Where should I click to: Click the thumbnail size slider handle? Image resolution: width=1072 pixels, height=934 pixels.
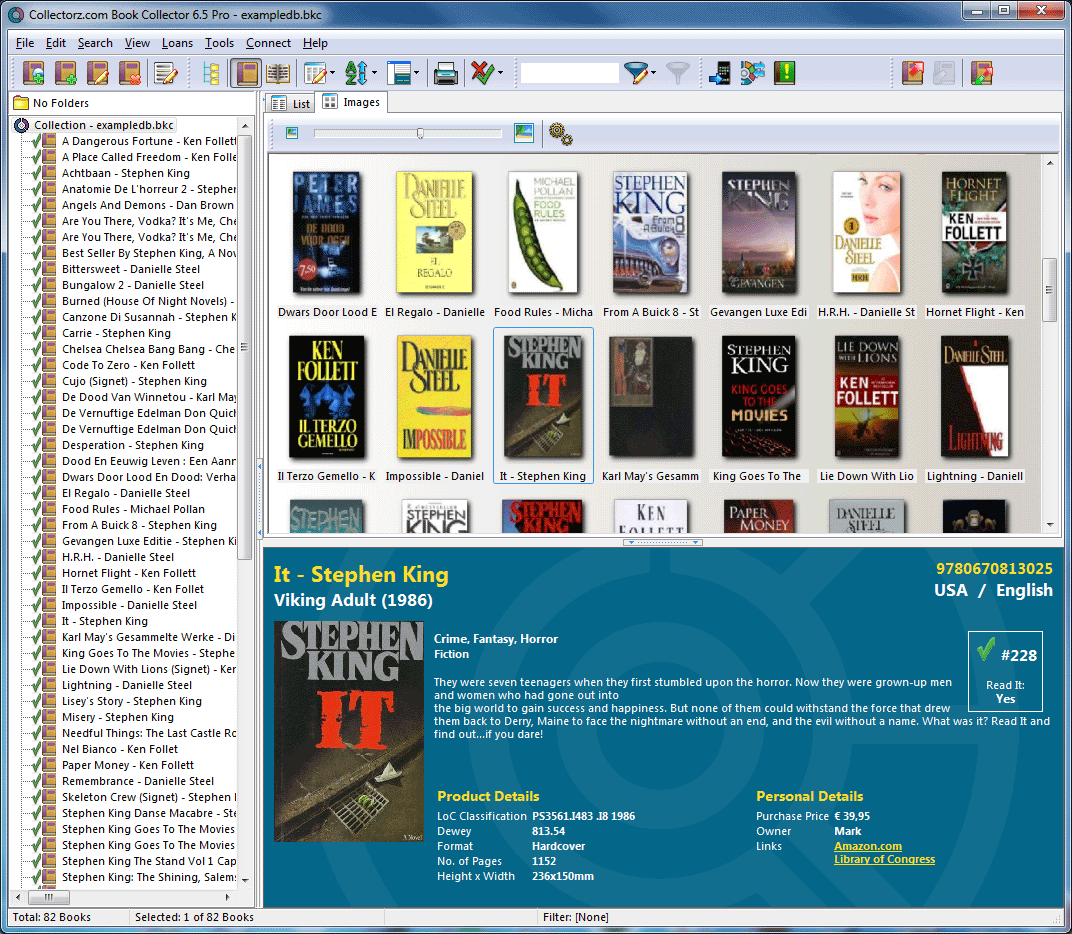point(420,133)
